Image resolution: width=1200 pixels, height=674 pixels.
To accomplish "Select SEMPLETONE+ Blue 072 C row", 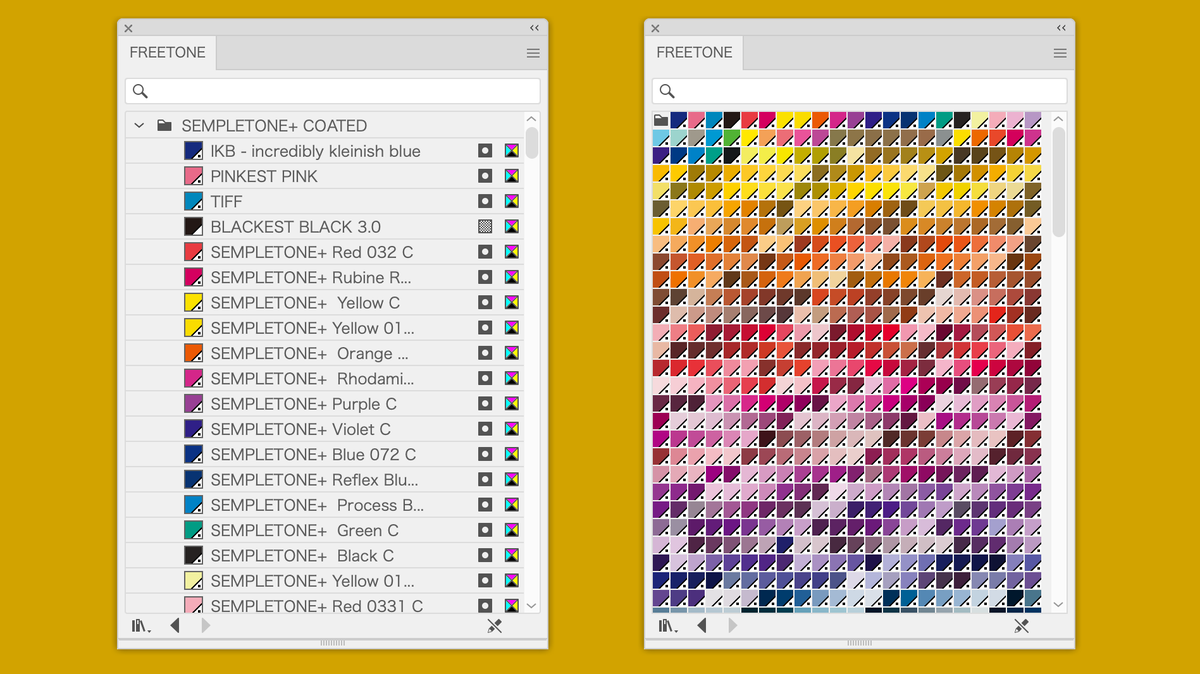I will [324, 454].
